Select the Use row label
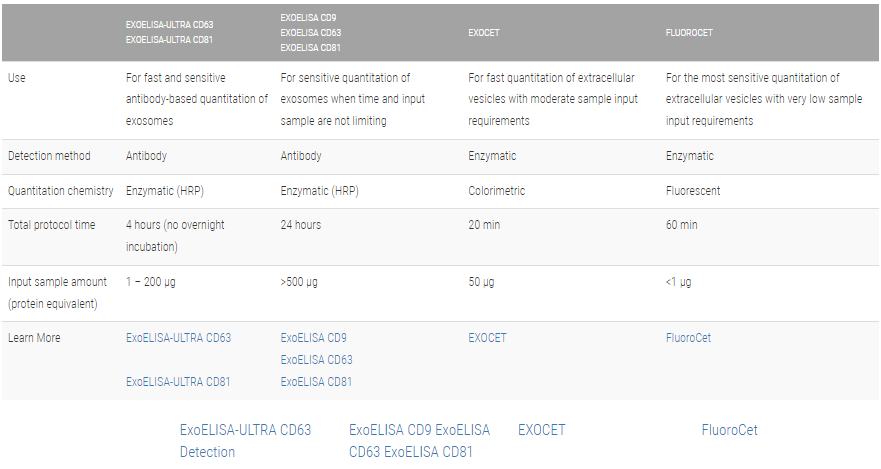The width and height of the screenshot is (881, 469). tap(16, 78)
